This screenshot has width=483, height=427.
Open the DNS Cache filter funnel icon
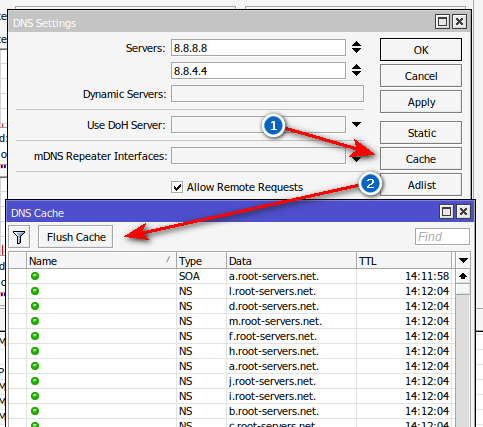[x=19, y=237]
